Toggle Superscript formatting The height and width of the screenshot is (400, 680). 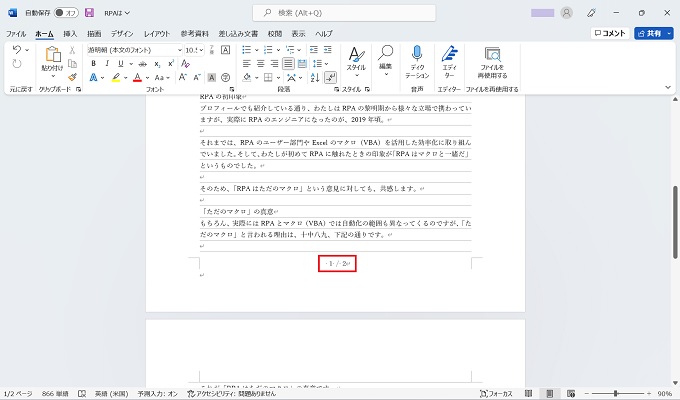point(171,64)
